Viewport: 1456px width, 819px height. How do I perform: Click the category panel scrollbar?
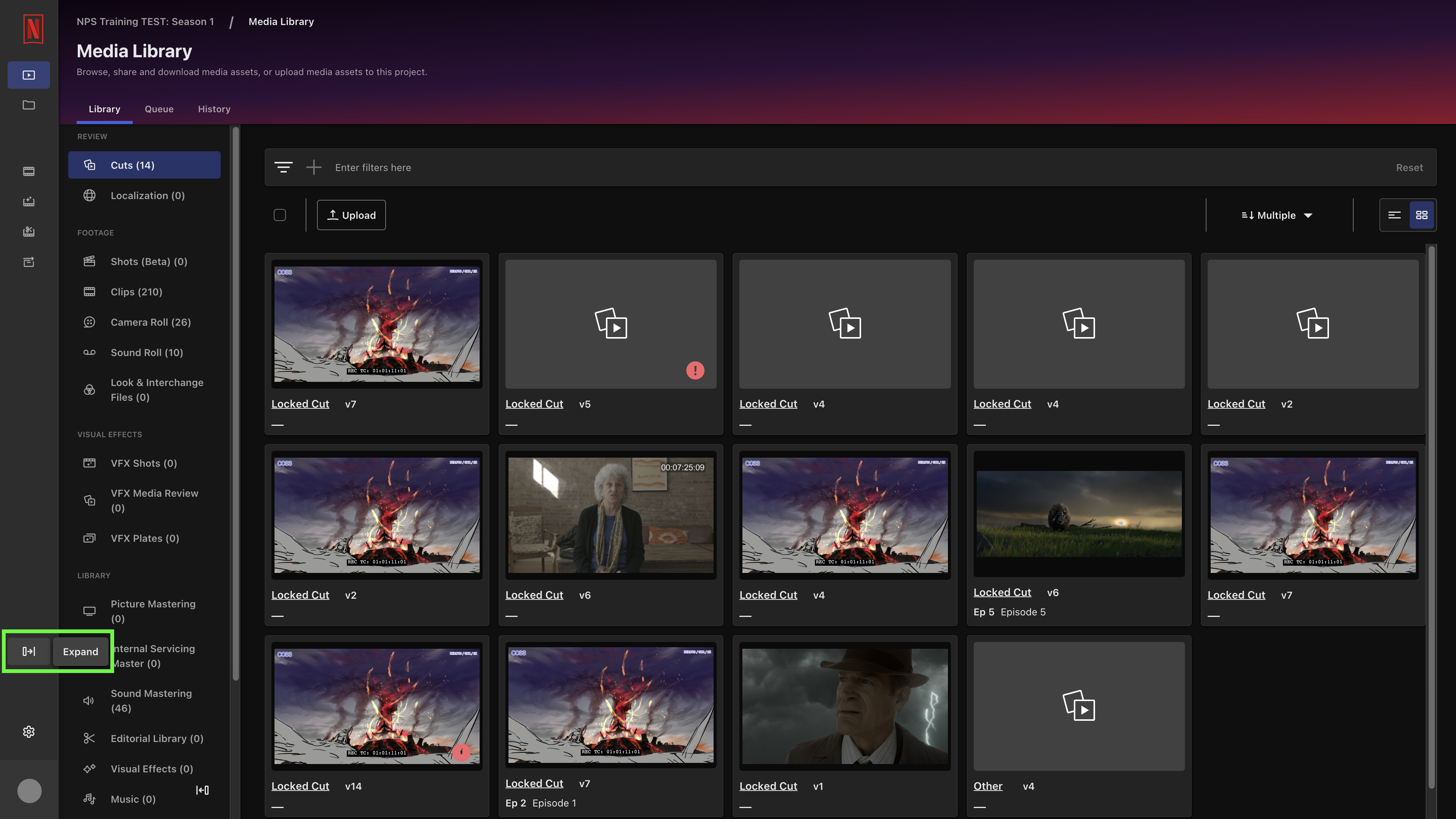point(236,403)
